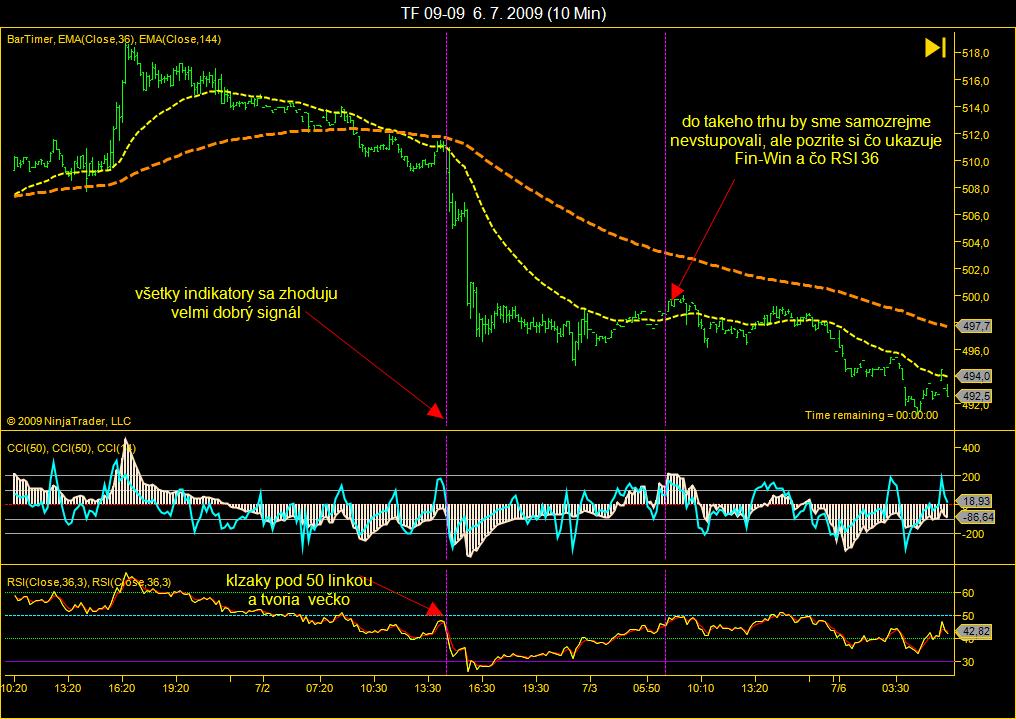Click the 19:20 time axis label

176,688
